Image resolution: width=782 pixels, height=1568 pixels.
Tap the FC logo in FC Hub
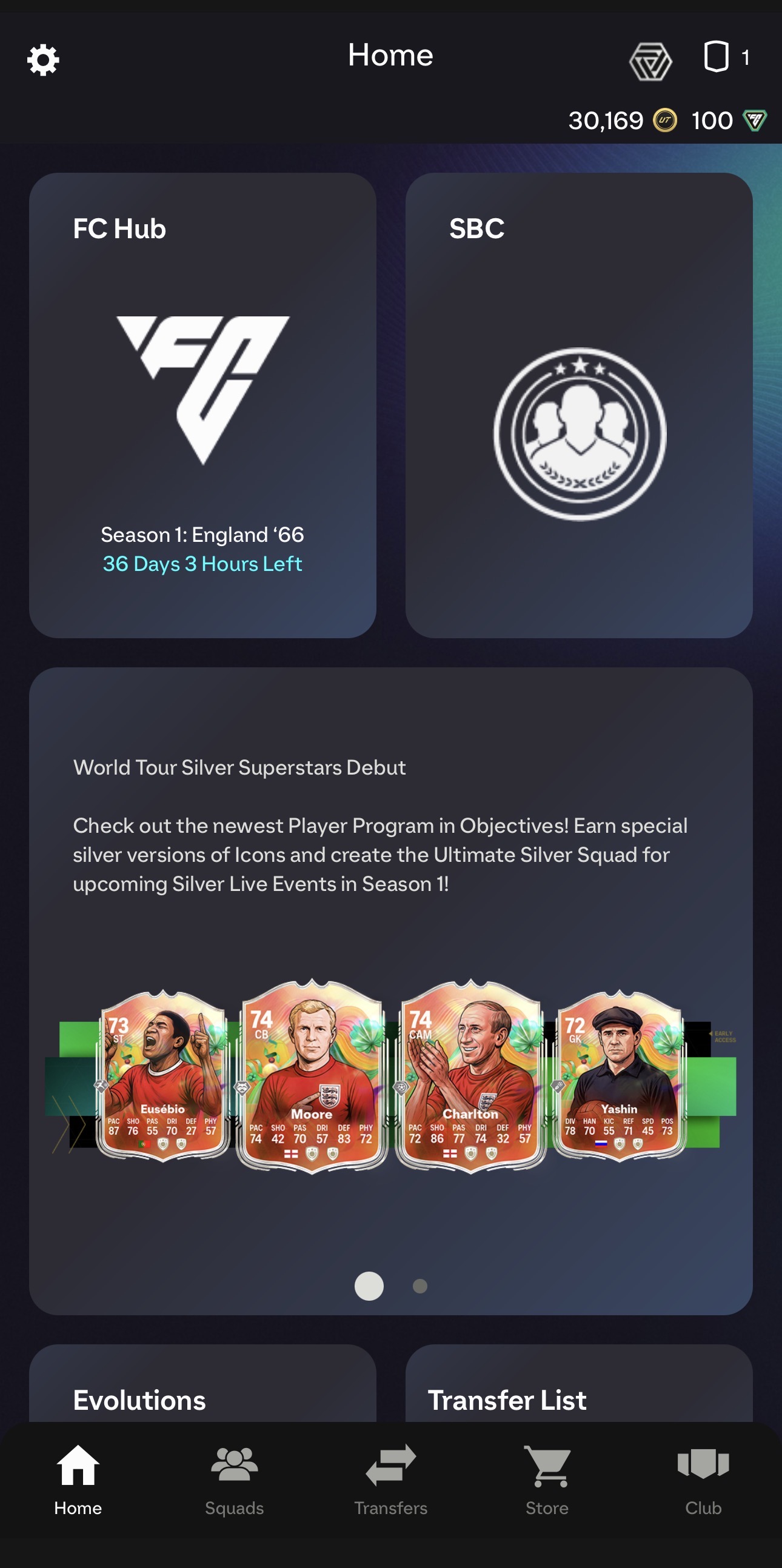click(x=202, y=390)
